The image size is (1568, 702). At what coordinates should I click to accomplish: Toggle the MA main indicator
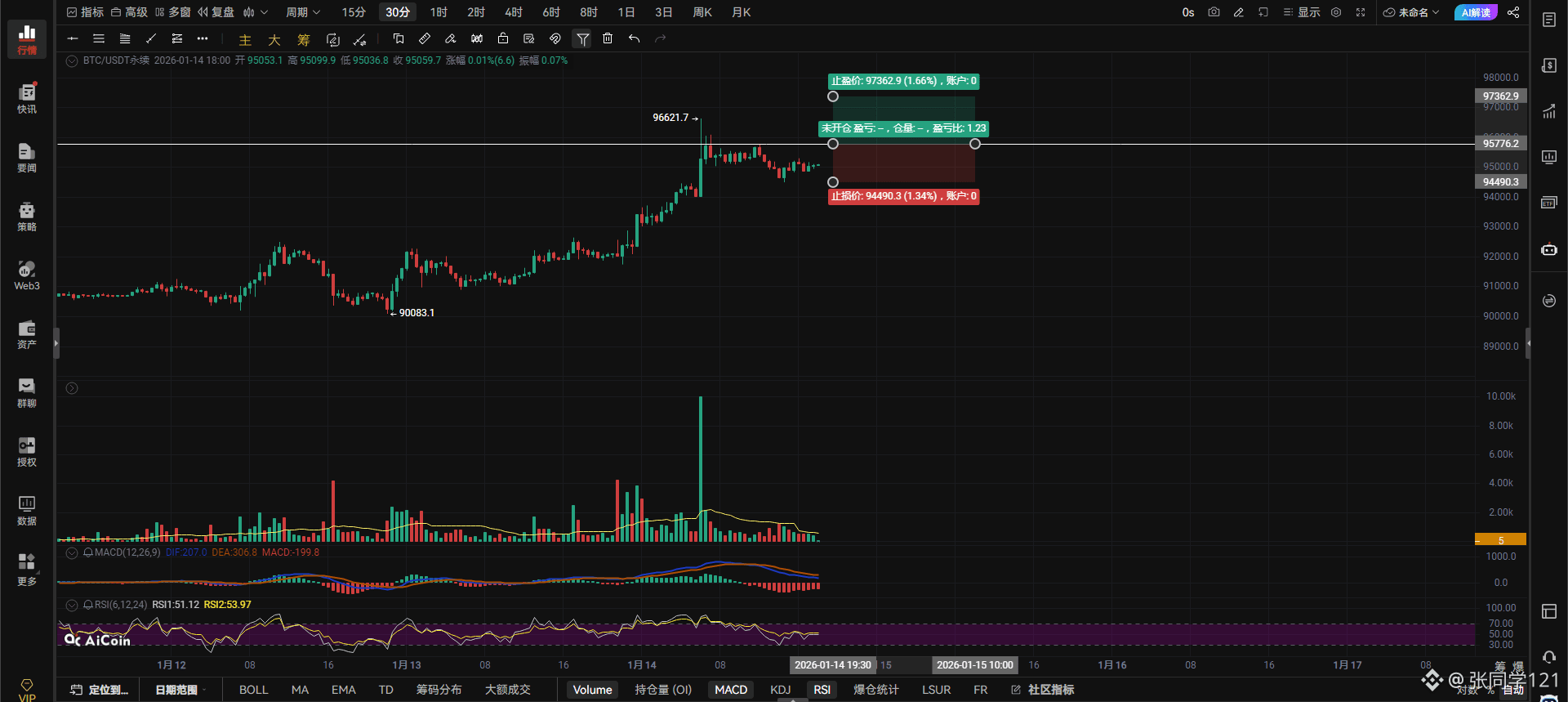pos(300,690)
